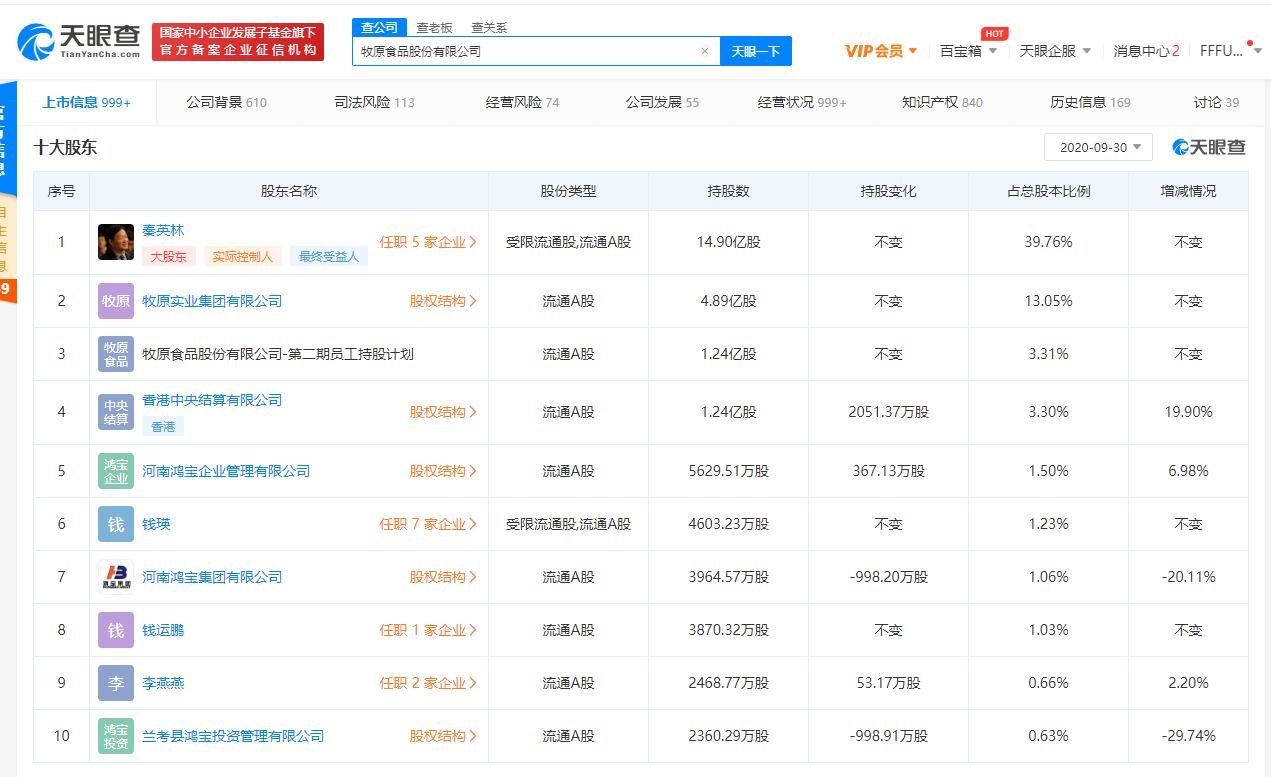Expand 股权结构 for 河南鸿宝企业管理有限公司

click(x=443, y=471)
